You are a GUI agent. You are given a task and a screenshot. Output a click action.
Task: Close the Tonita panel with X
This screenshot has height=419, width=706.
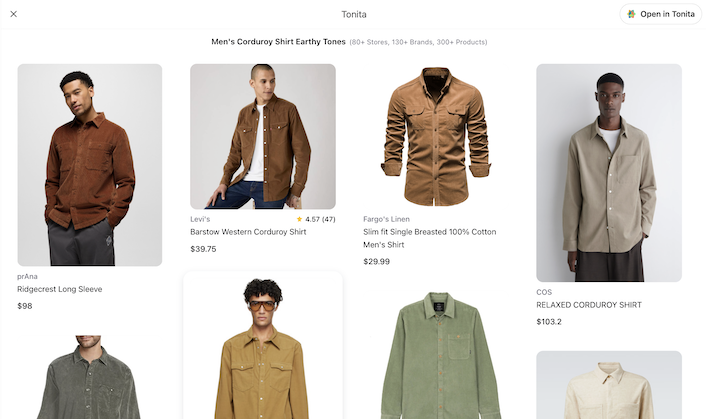point(13,14)
